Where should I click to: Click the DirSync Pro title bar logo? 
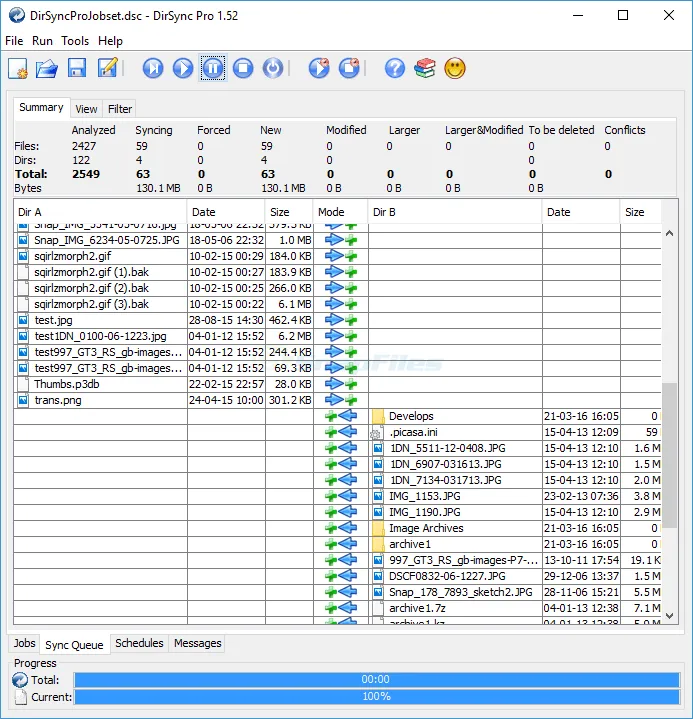click(17, 15)
